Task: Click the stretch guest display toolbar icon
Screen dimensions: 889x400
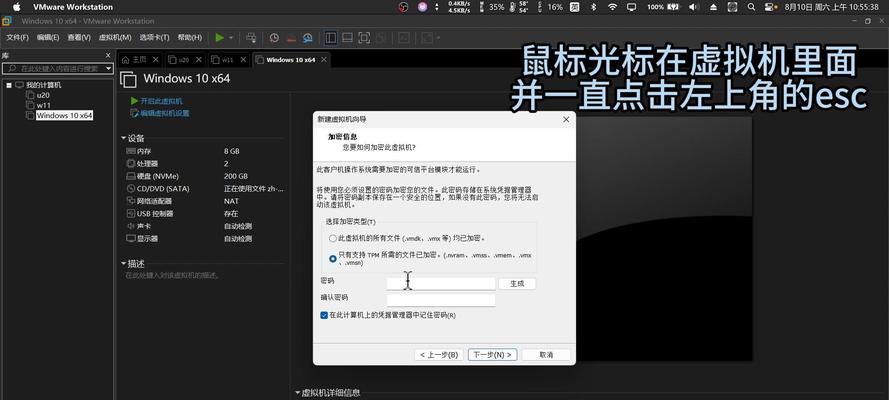Action: click(x=427, y=37)
